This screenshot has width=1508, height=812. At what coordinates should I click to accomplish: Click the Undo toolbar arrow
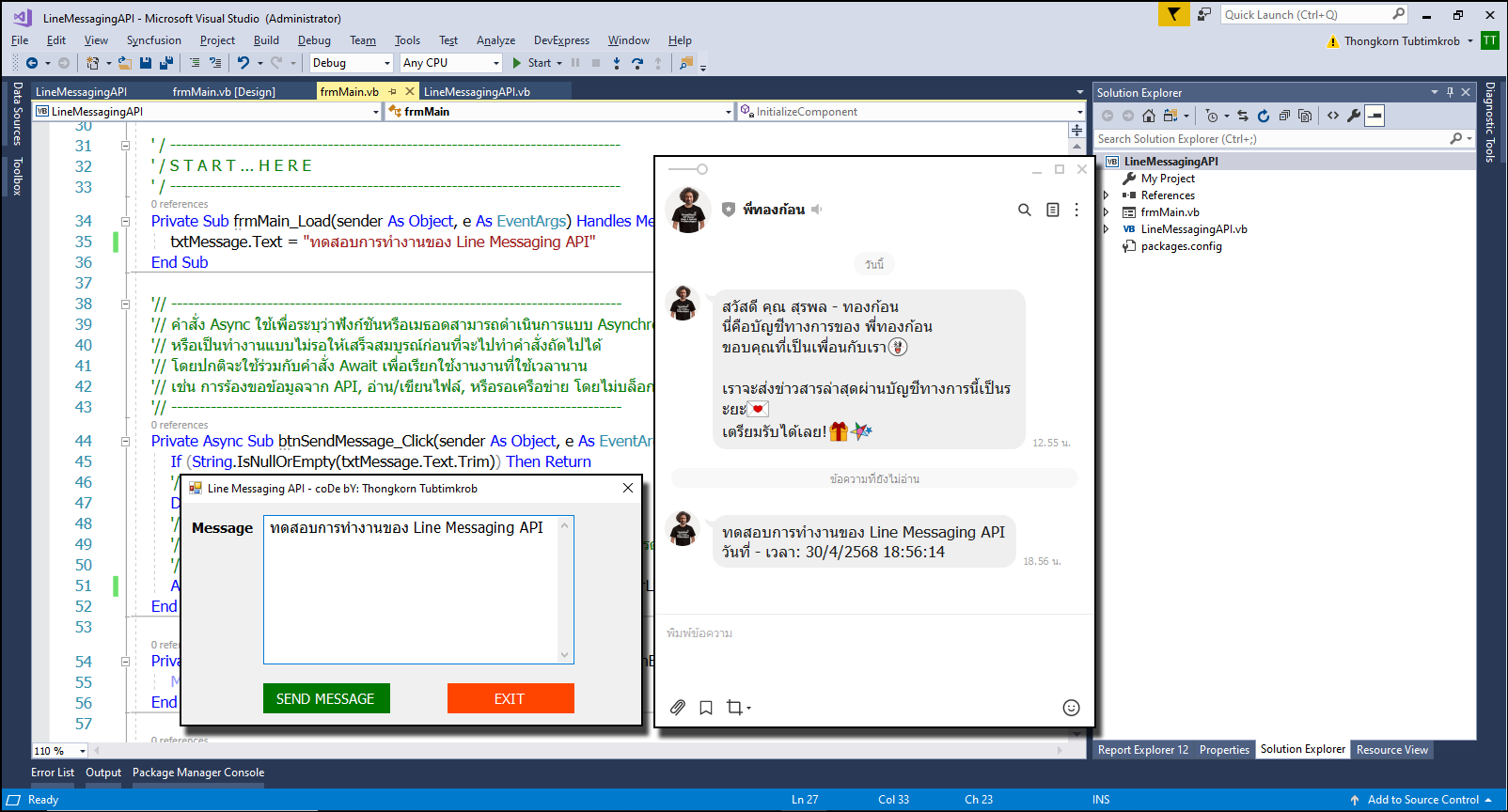pyautogui.click(x=243, y=63)
